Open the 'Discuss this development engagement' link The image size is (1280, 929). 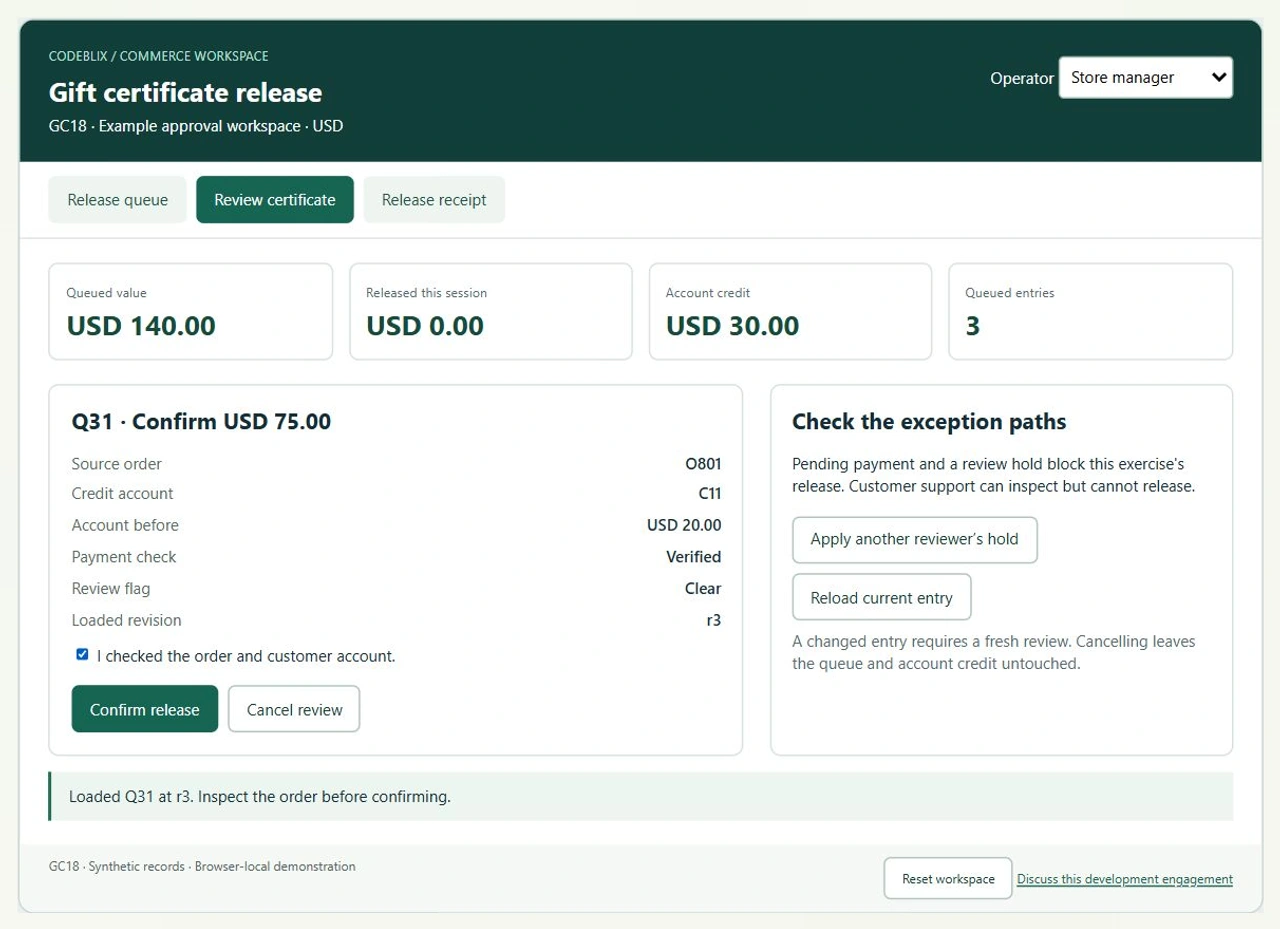click(x=1125, y=879)
